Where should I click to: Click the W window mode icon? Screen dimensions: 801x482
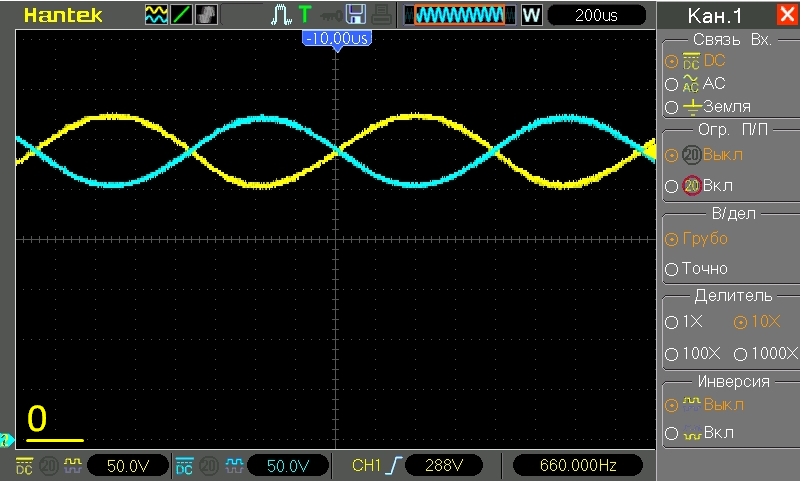tap(531, 15)
